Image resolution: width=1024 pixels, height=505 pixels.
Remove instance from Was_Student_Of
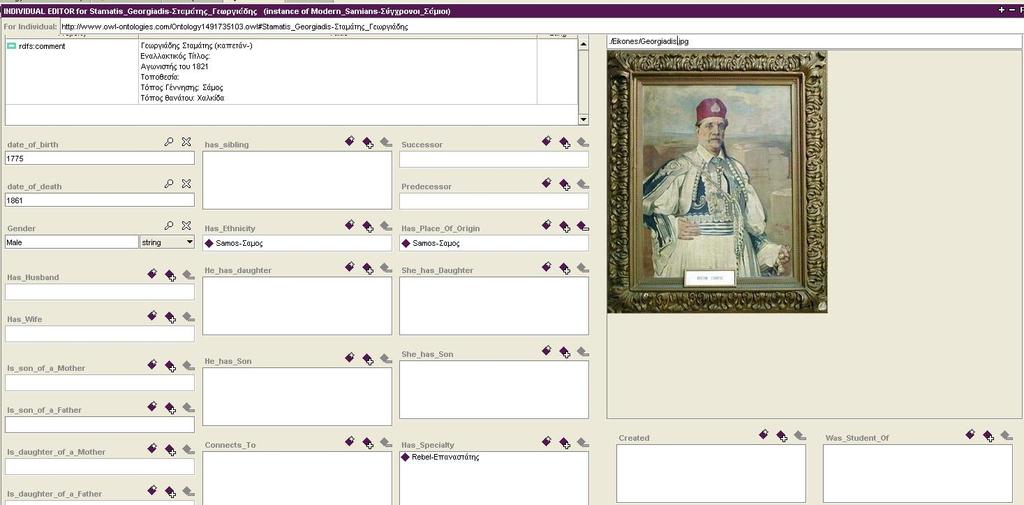click(1006, 435)
